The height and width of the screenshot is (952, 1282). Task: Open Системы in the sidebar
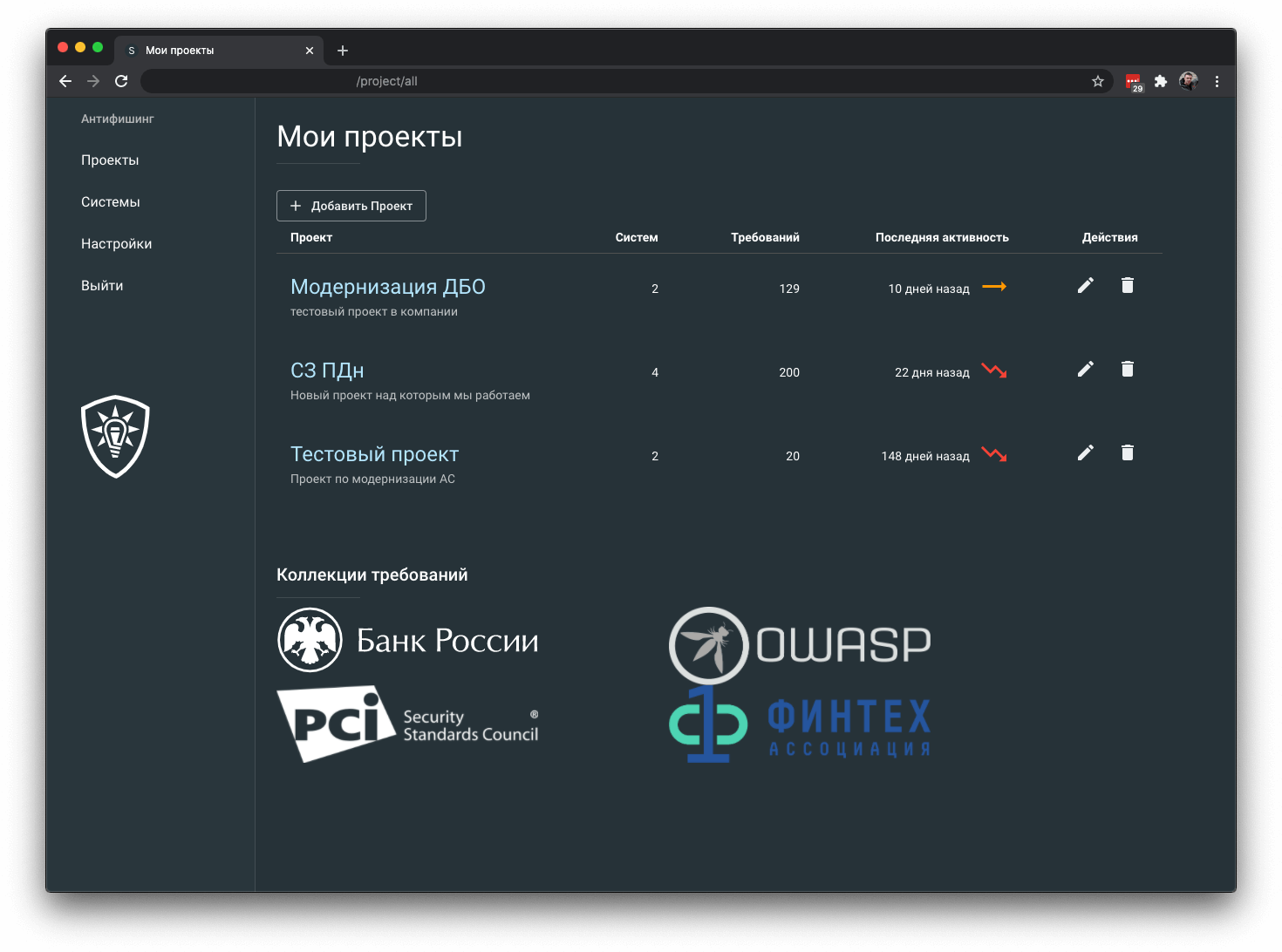click(x=111, y=202)
